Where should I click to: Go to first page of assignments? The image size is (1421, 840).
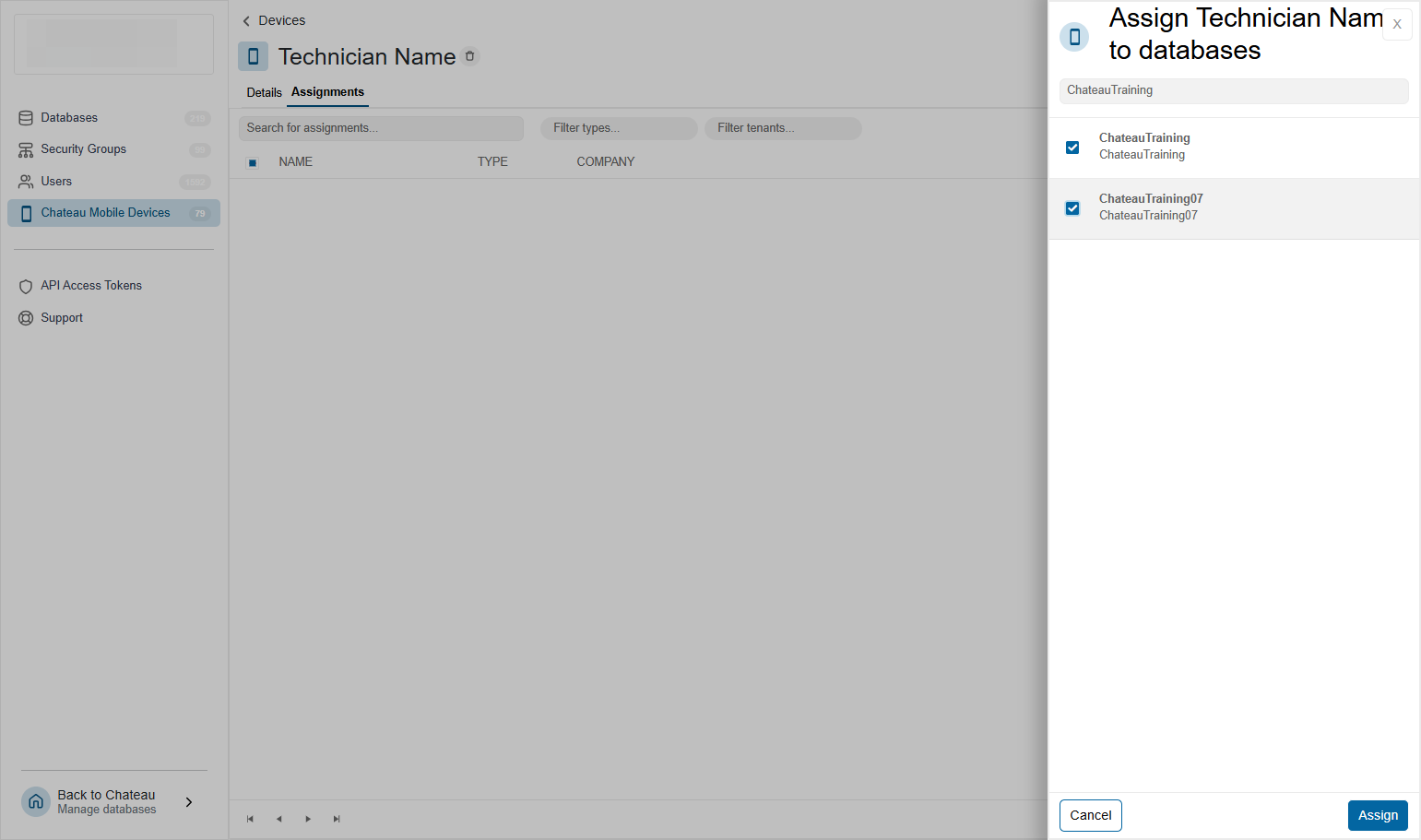pos(250,819)
